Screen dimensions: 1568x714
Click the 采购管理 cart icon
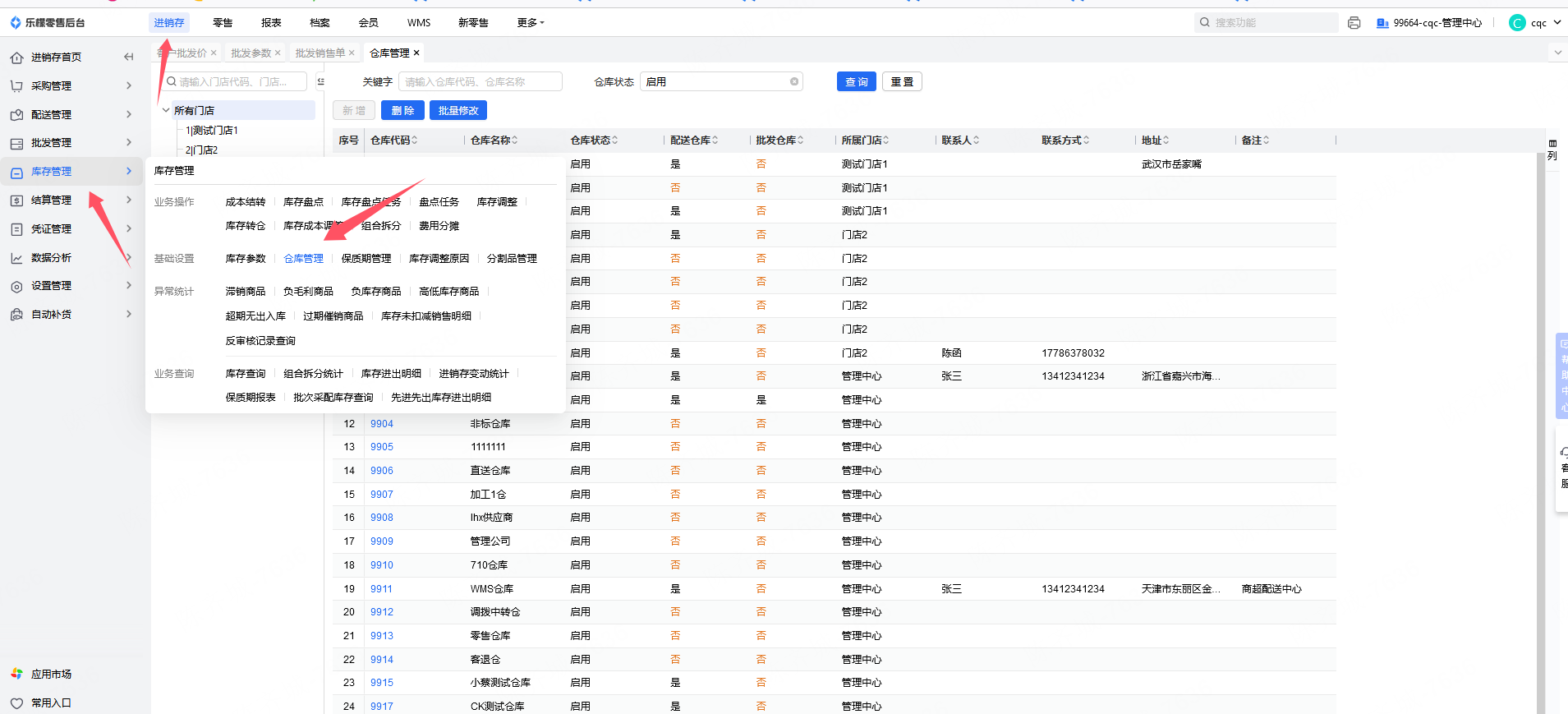tap(16, 85)
